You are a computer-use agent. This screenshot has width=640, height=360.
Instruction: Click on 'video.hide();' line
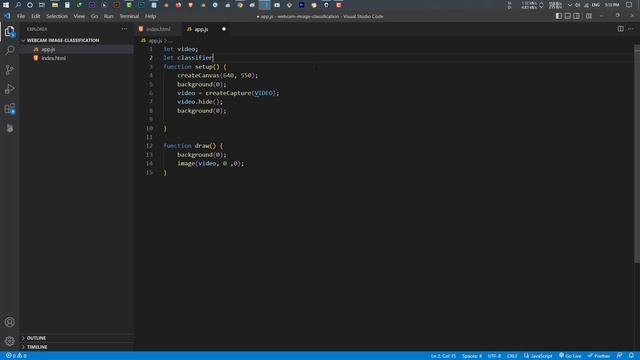click(x=200, y=102)
